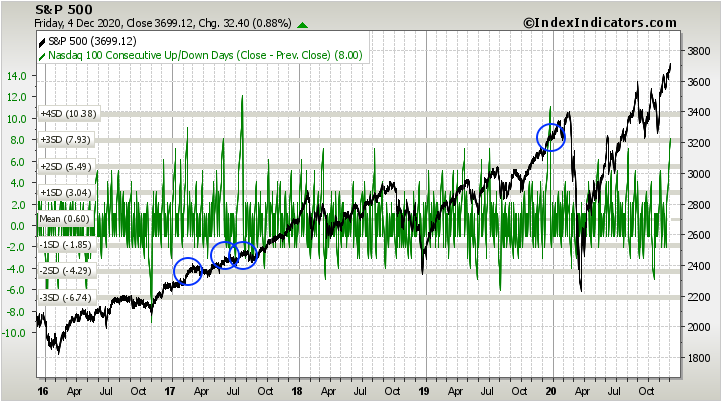Viewport: 722px width, 401px height.
Task: Click year label '17' on time axis
Action: (x=169, y=391)
